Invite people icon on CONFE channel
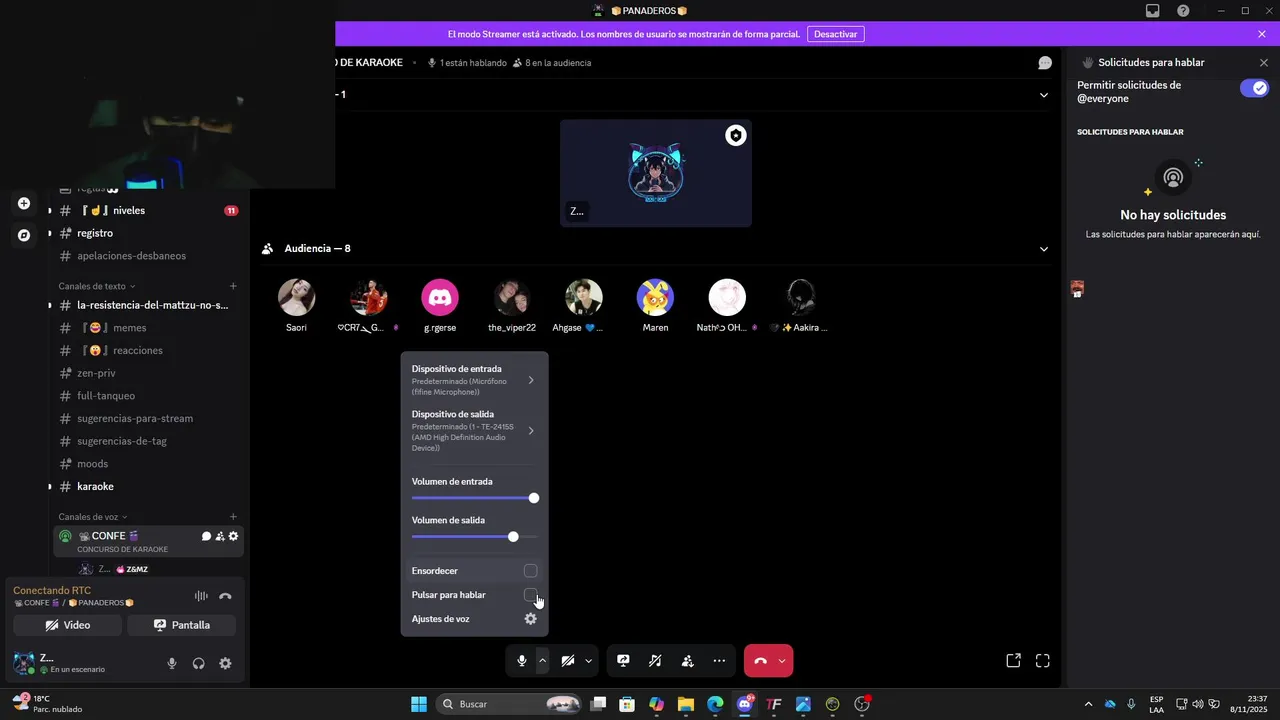Image resolution: width=1280 pixels, height=720 pixels. click(x=220, y=537)
